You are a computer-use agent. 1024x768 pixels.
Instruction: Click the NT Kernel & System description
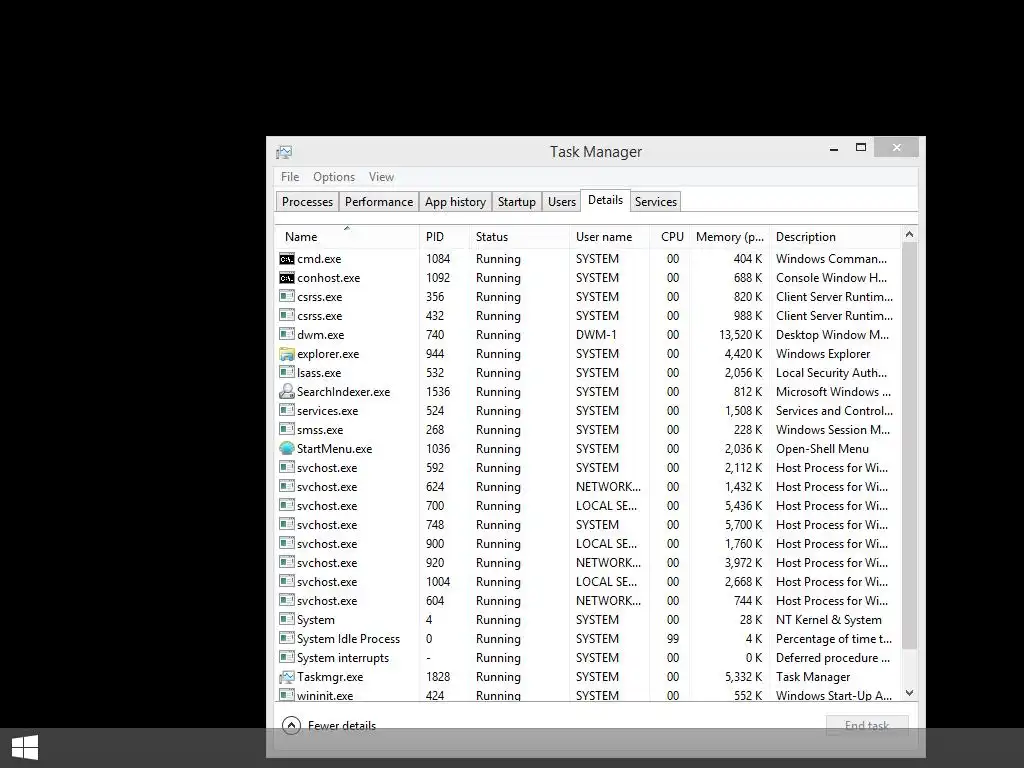829,619
